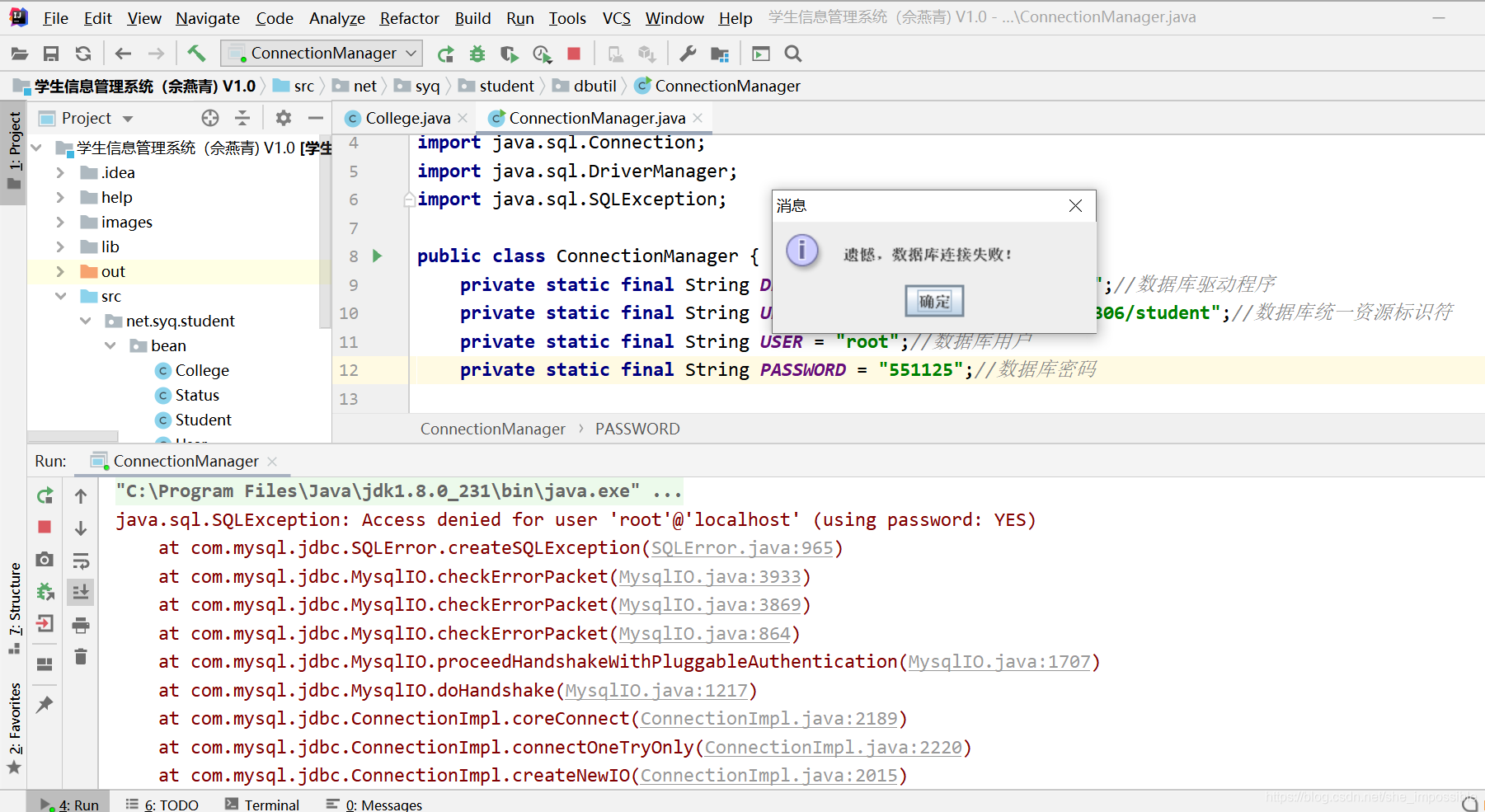Close the ConnectionManager.java editor tab

698,118
